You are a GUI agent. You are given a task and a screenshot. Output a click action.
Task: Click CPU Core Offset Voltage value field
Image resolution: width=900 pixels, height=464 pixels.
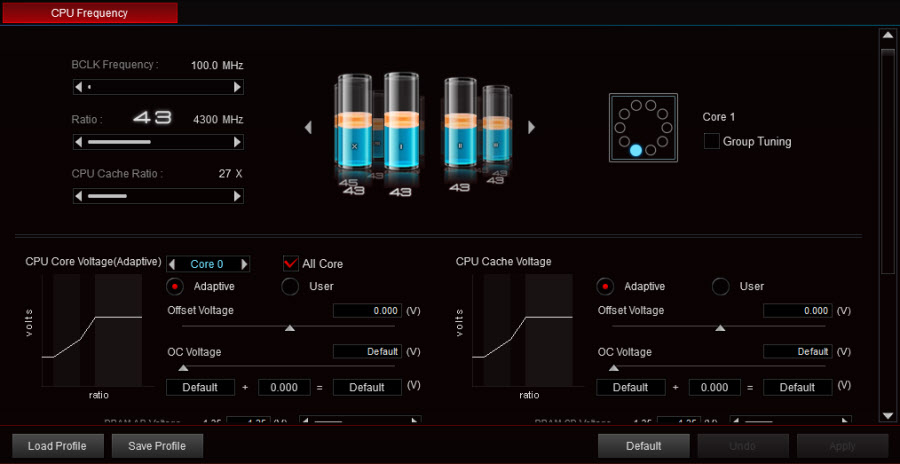pos(367,311)
